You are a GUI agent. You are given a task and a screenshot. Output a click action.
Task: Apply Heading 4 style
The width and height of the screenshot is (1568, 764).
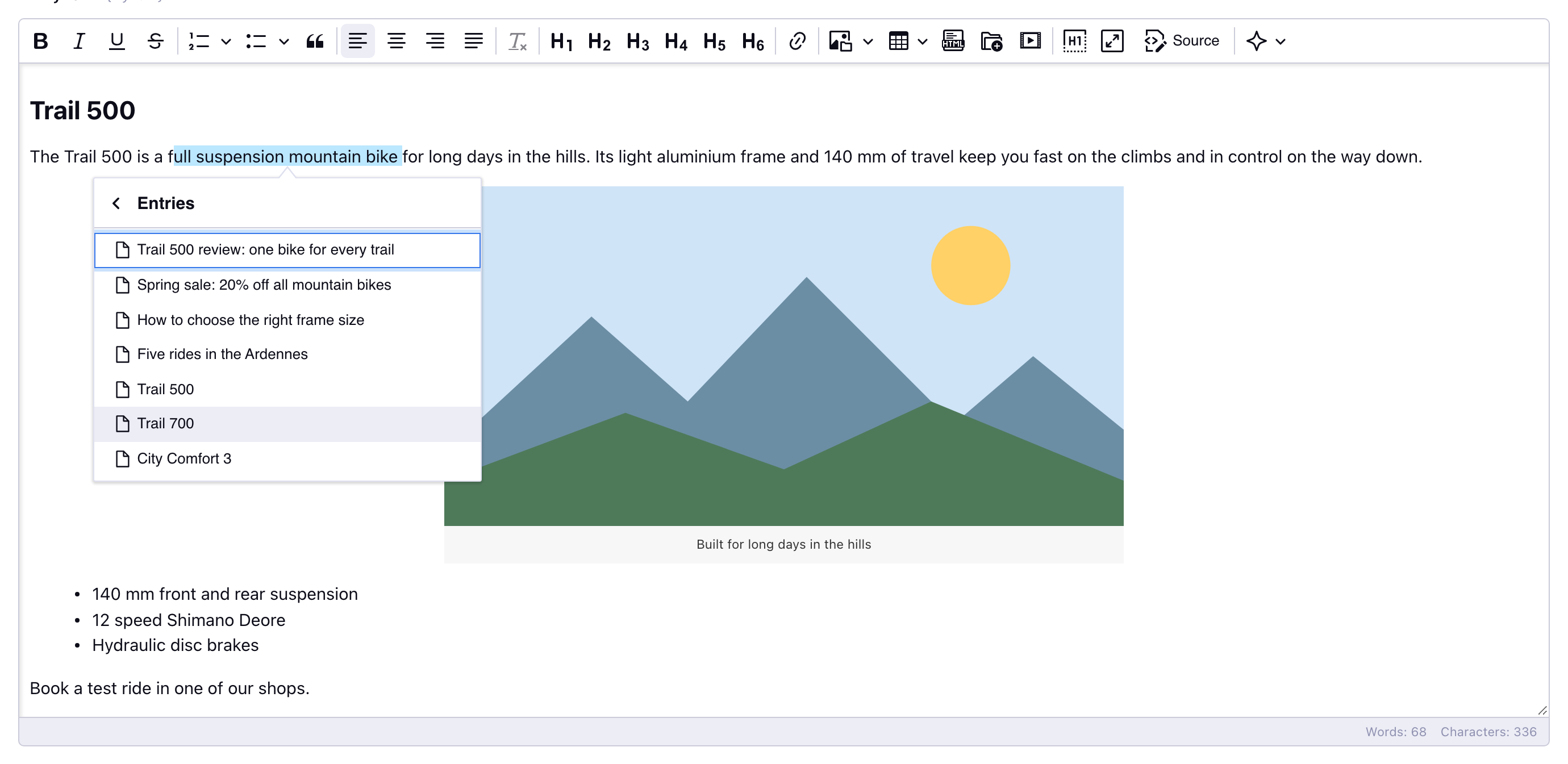tap(676, 41)
